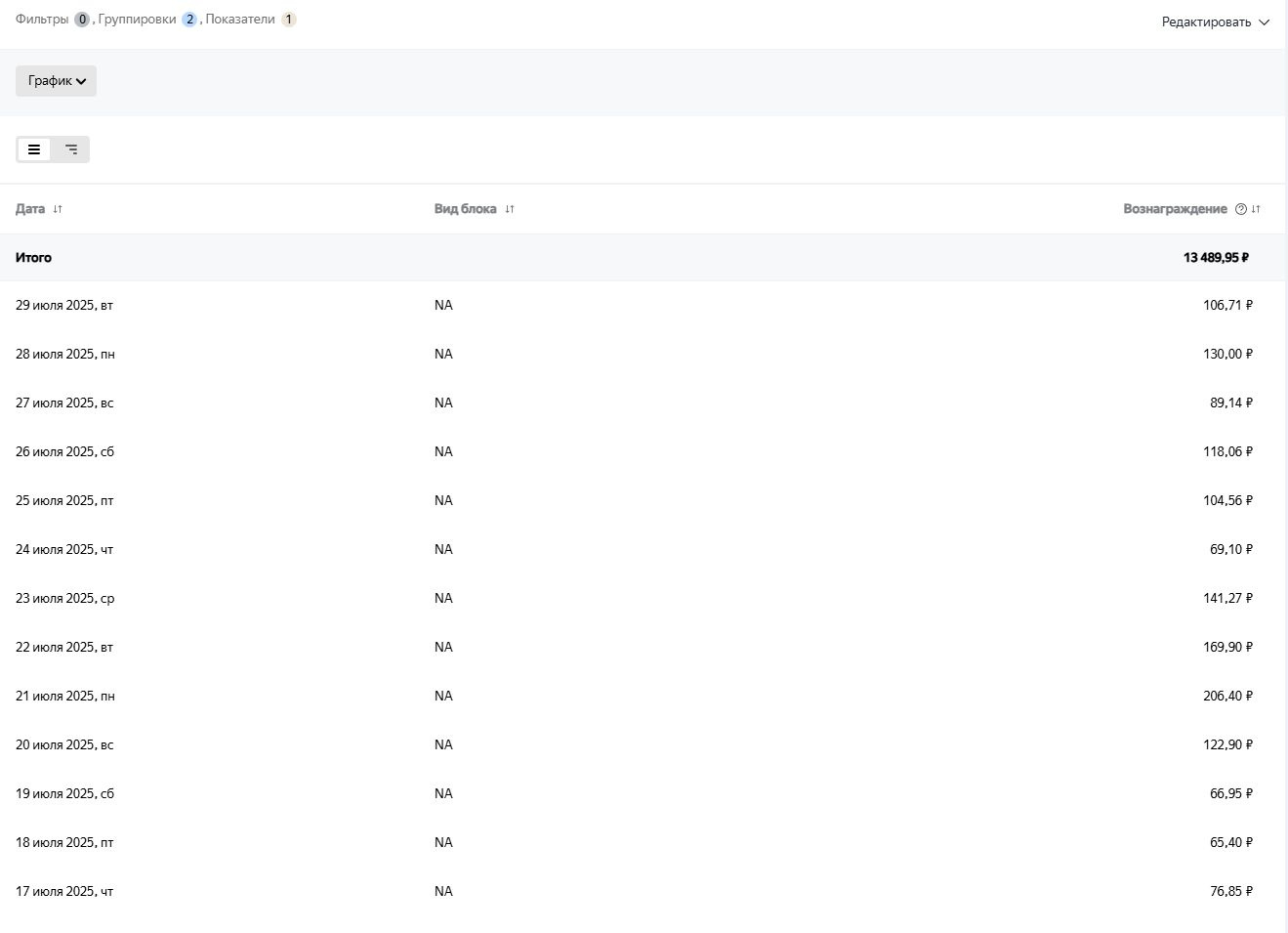Image resolution: width=1288 pixels, height=933 pixels.
Task: Open Показатели settings
Action: [240, 19]
